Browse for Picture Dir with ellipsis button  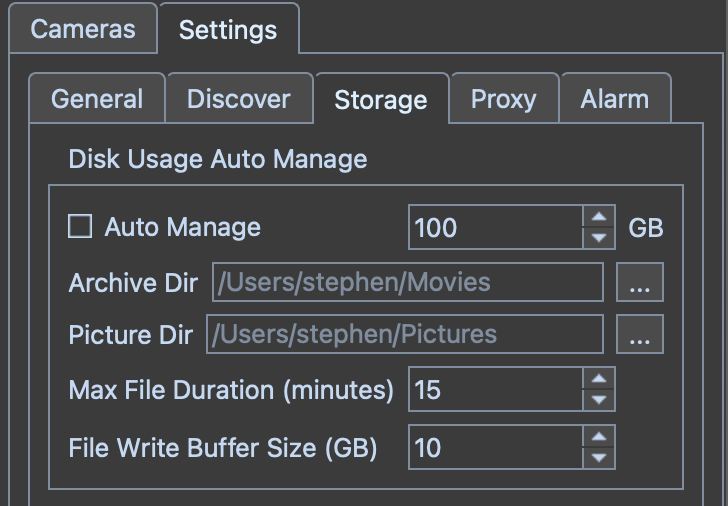pyautogui.click(x=640, y=334)
